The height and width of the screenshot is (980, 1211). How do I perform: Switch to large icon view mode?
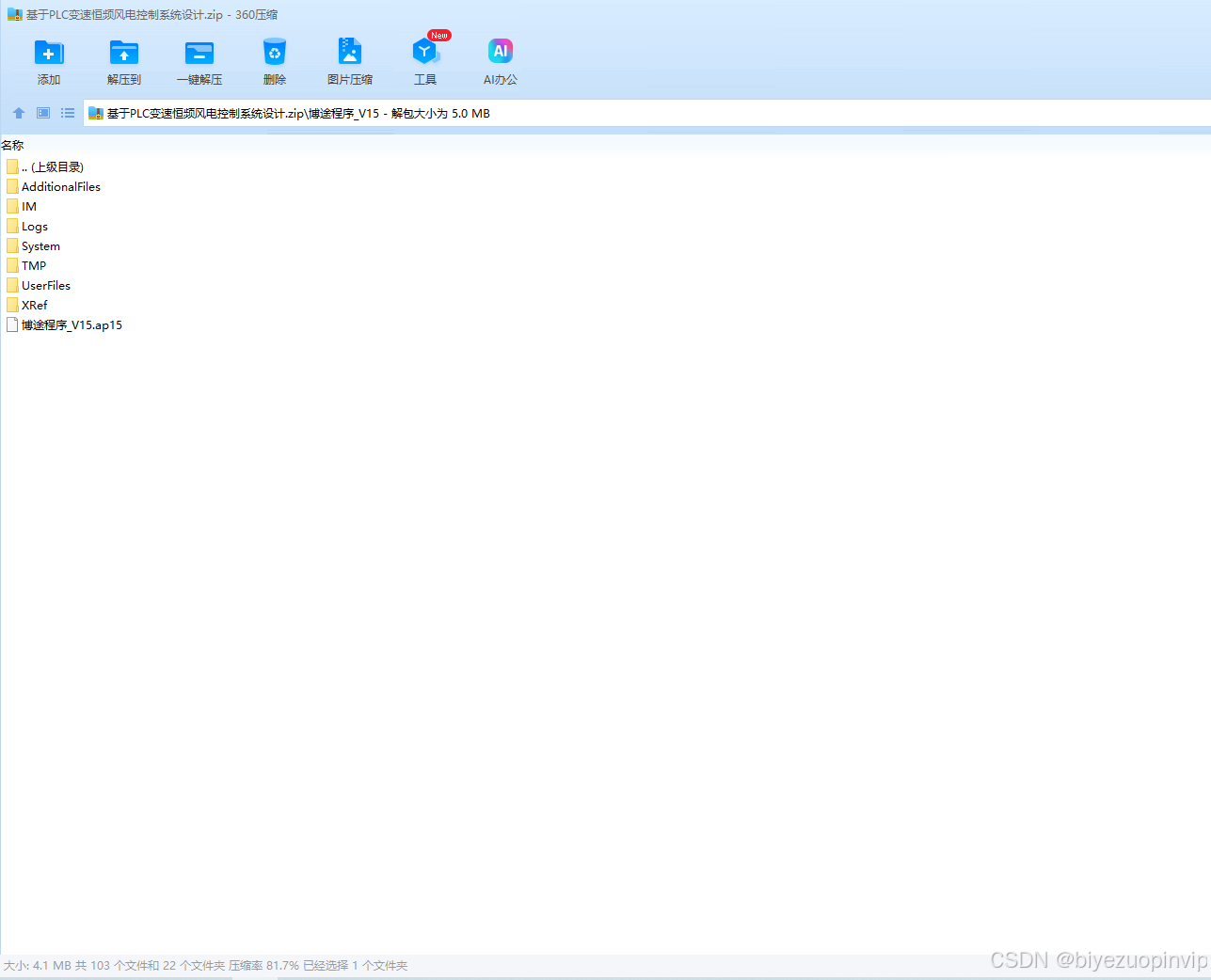43,113
